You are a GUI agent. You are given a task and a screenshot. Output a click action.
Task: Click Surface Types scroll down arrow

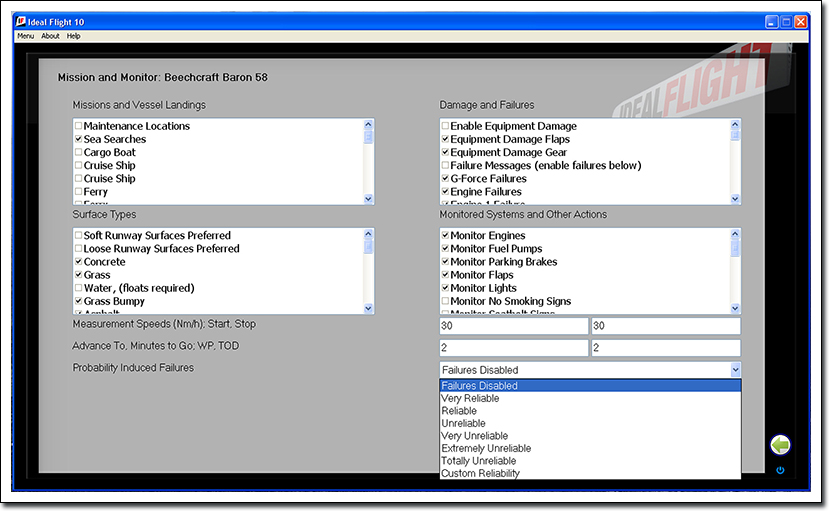368,308
